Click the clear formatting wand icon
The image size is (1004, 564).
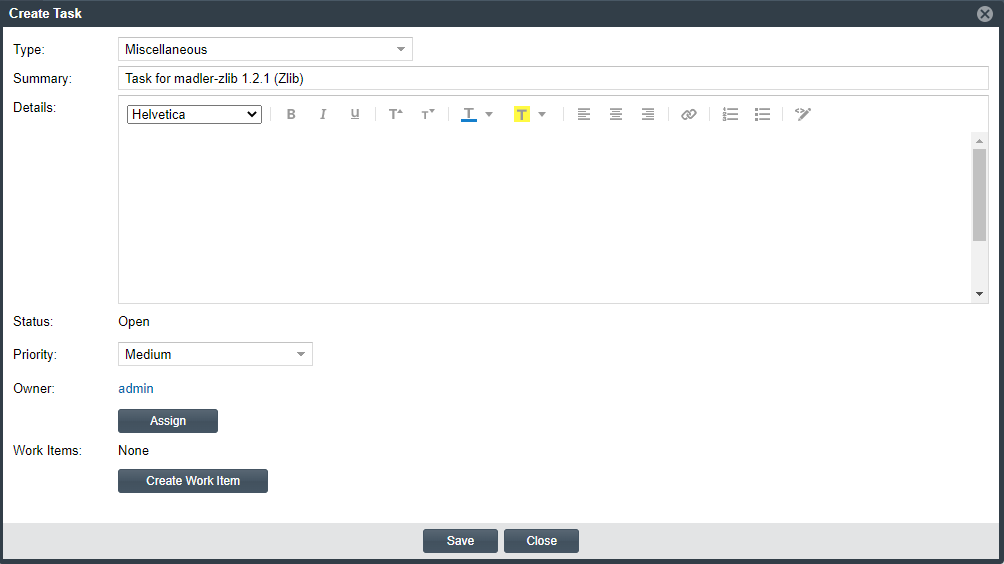803,114
